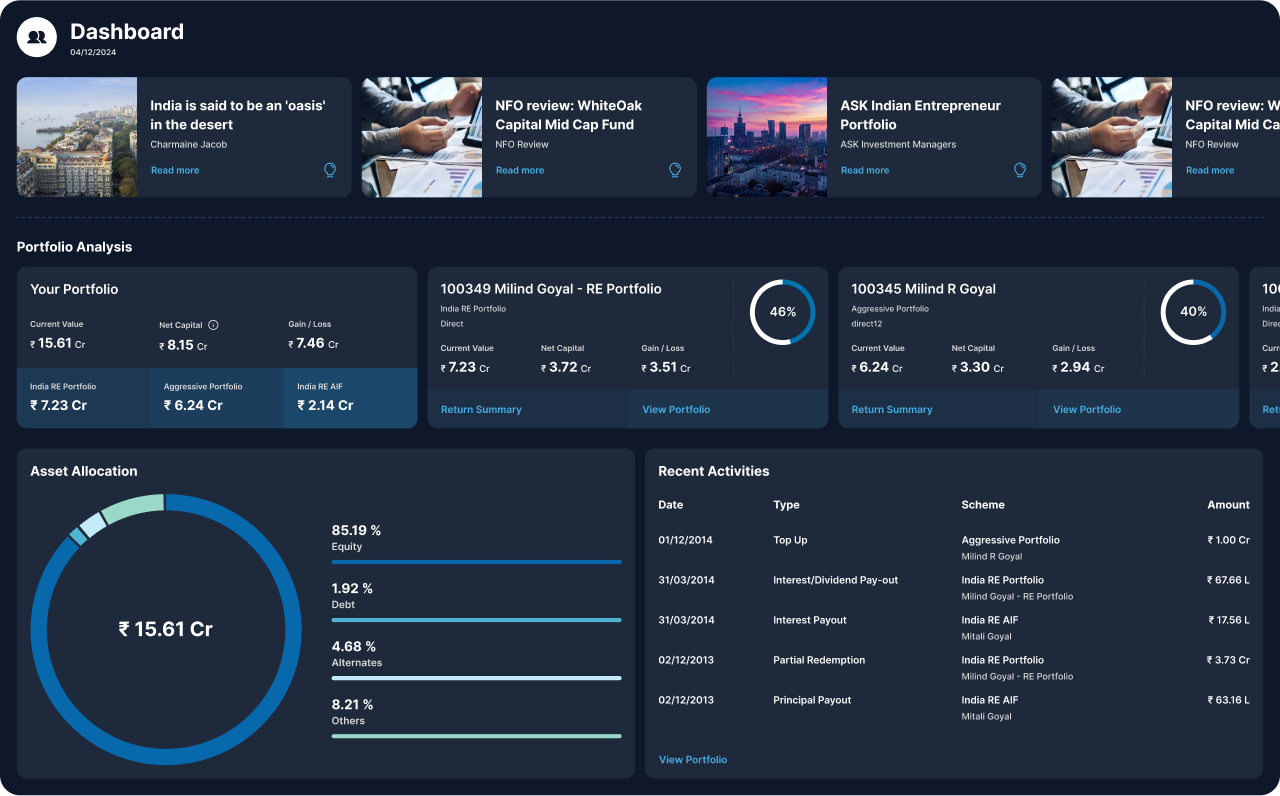Open Read more on ASK Indian Entrepreneur Portfolio
Viewport: 1280px width, 796px height.
865,170
